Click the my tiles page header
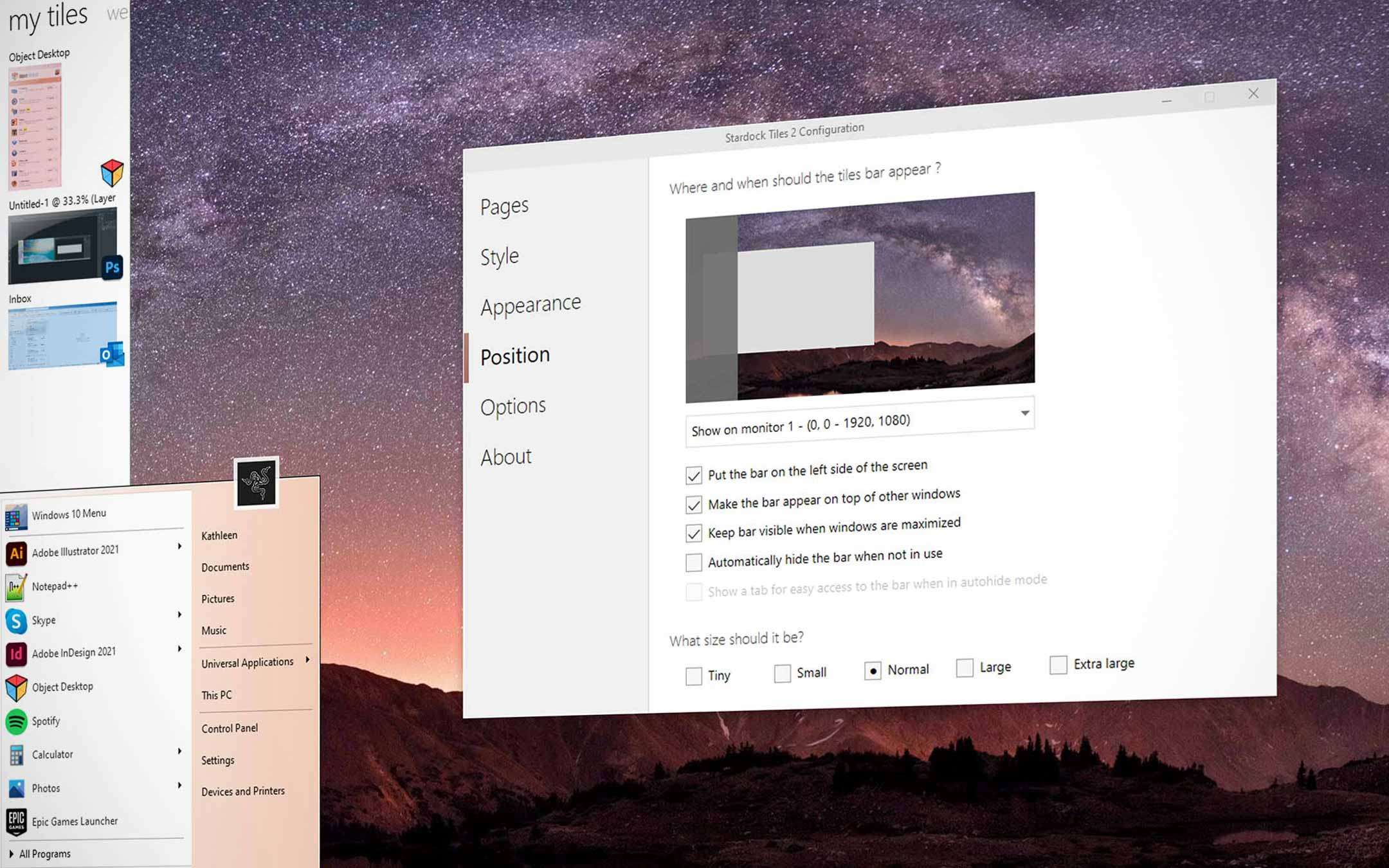This screenshot has width=1389, height=868. 48,17
